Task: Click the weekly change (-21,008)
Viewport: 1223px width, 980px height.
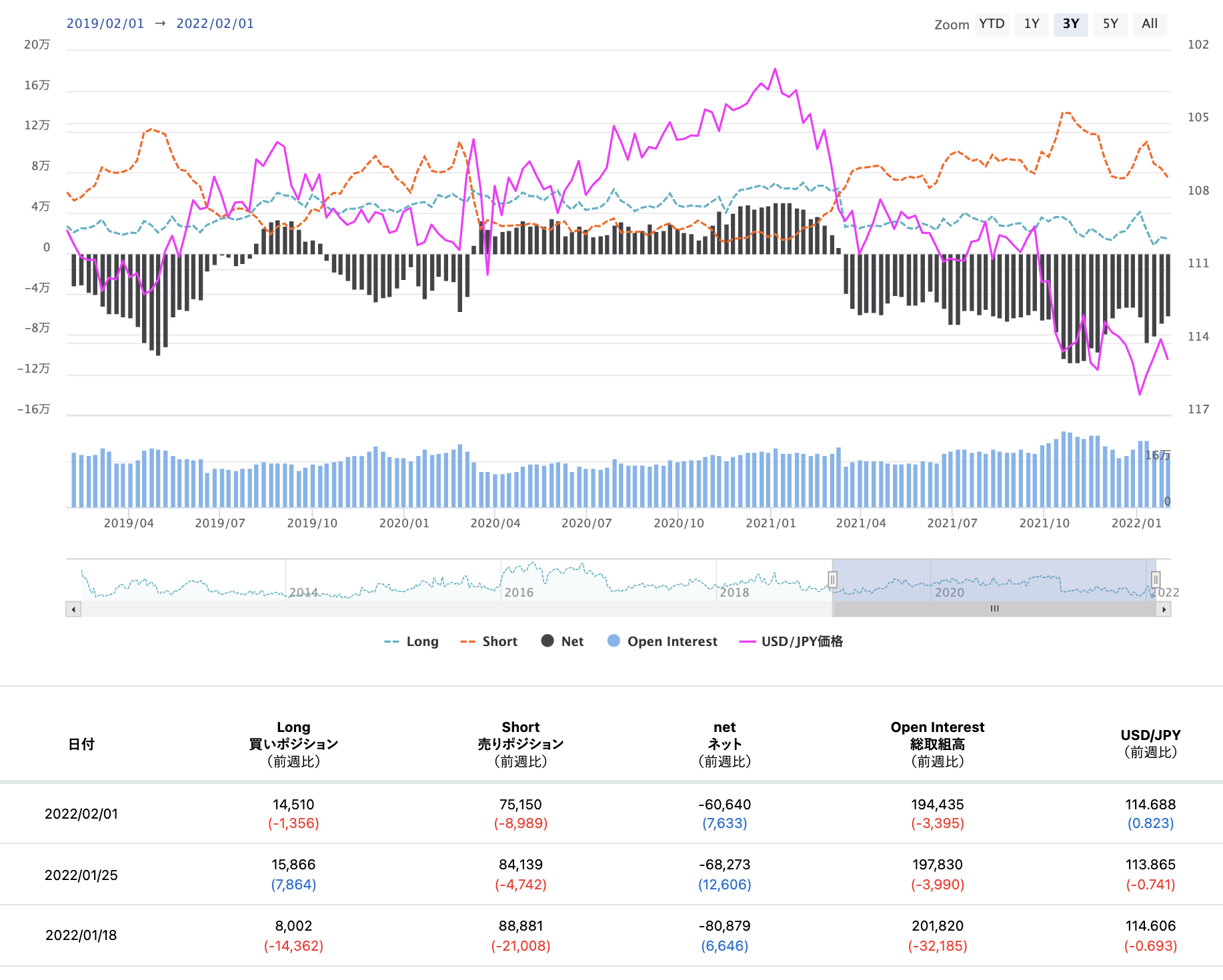Action: [x=521, y=946]
